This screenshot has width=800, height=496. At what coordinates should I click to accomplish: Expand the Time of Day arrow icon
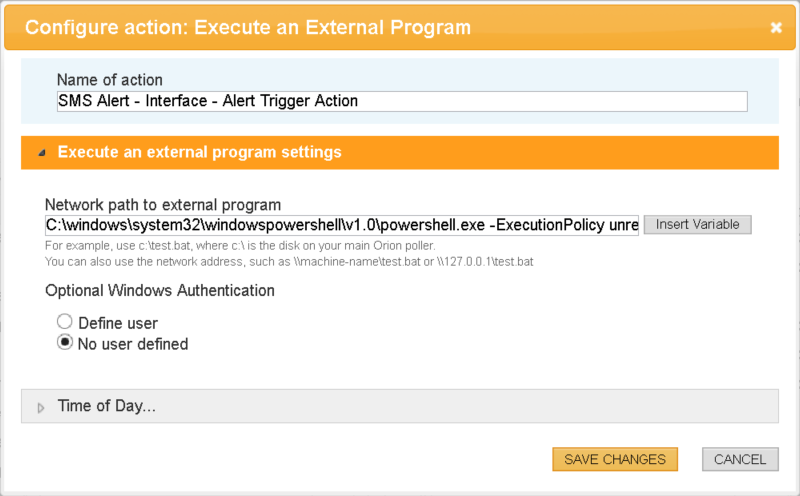coord(41,407)
